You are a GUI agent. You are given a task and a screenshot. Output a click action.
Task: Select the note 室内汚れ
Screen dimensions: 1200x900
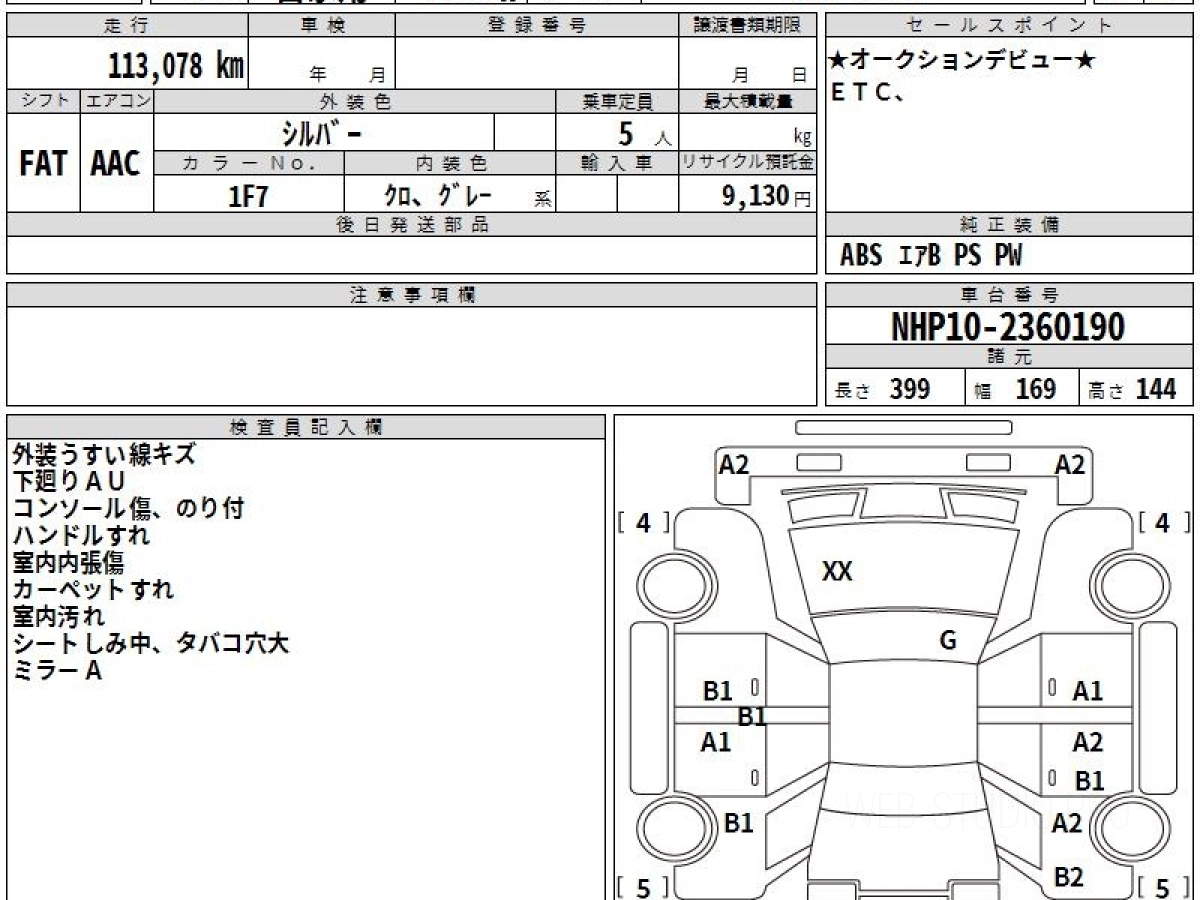(x=58, y=616)
